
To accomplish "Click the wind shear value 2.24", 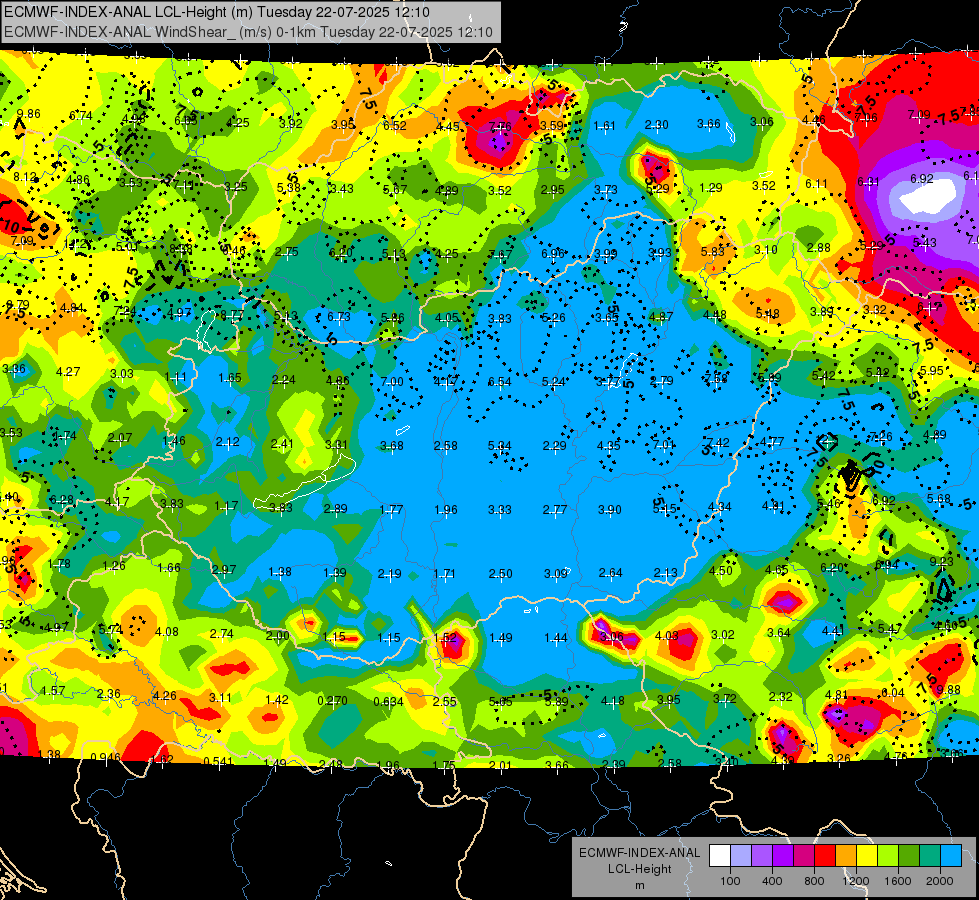I will tap(283, 379).
